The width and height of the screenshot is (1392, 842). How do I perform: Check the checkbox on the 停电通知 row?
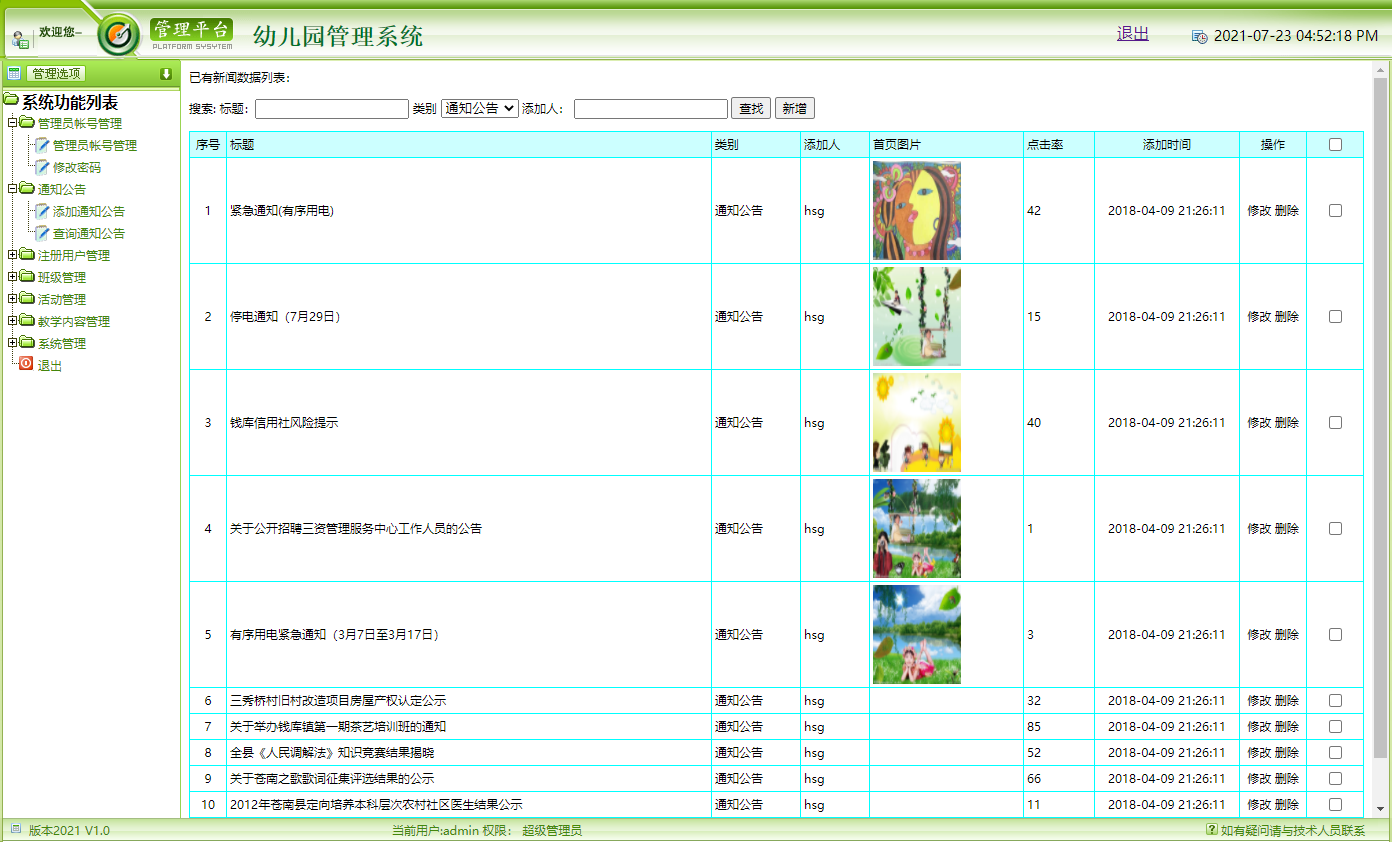click(1335, 316)
